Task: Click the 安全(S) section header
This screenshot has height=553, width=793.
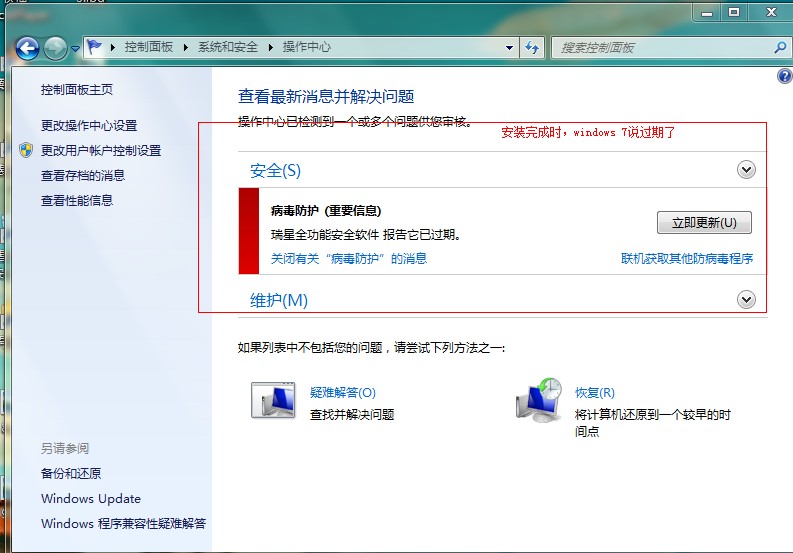Action: tap(275, 171)
